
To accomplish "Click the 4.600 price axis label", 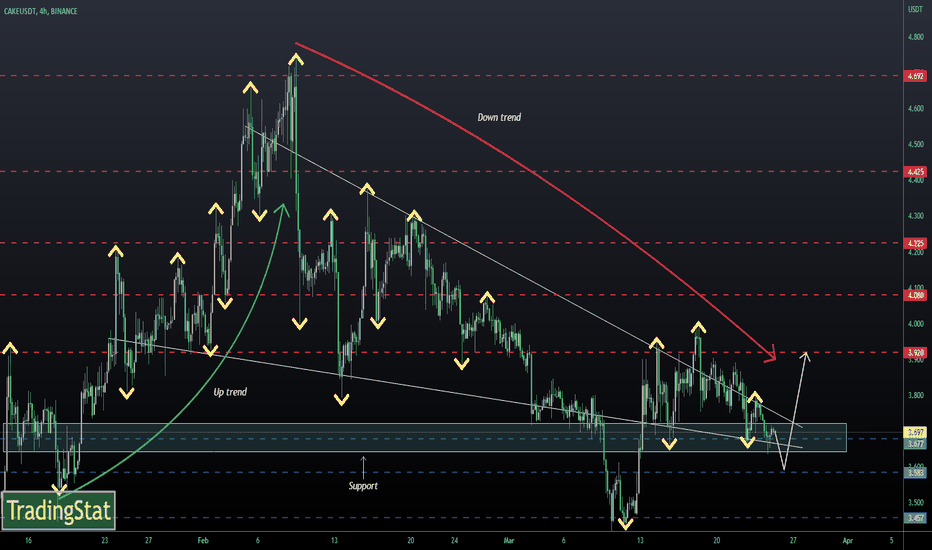I will click(x=915, y=108).
